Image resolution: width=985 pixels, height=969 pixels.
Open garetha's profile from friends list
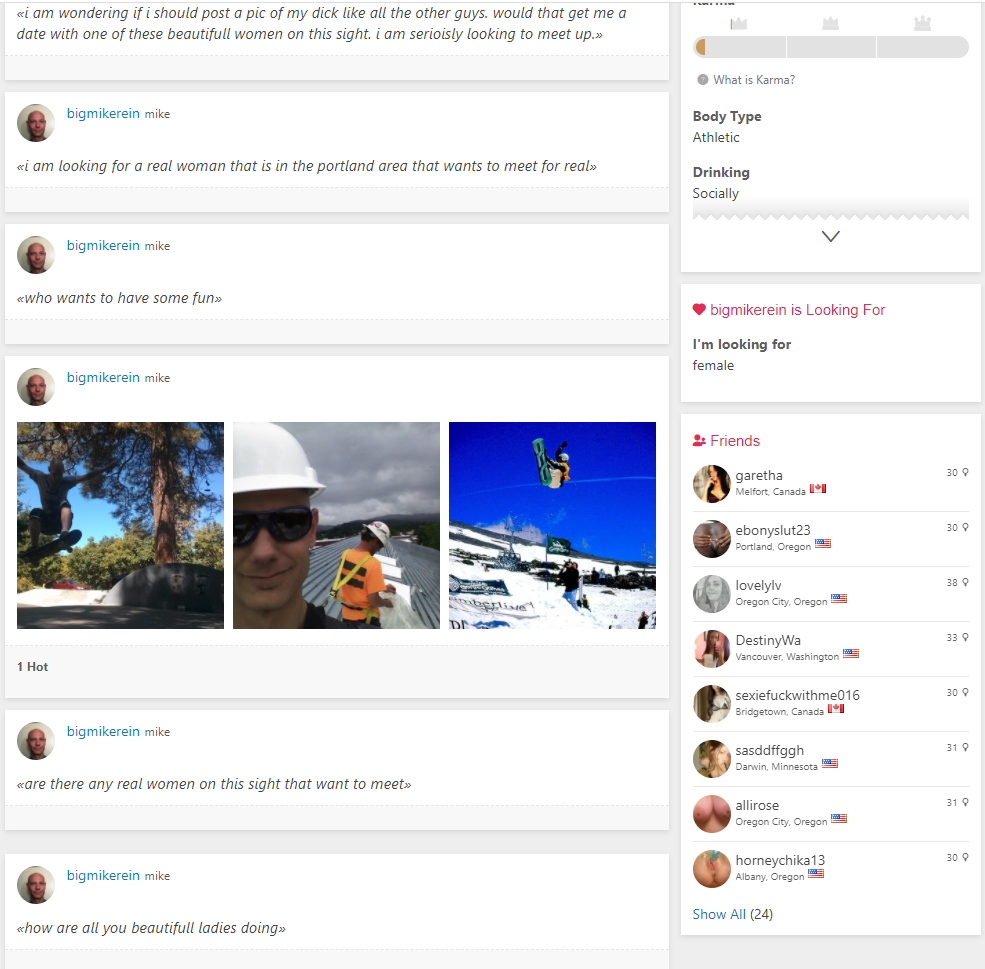[x=759, y=475]
